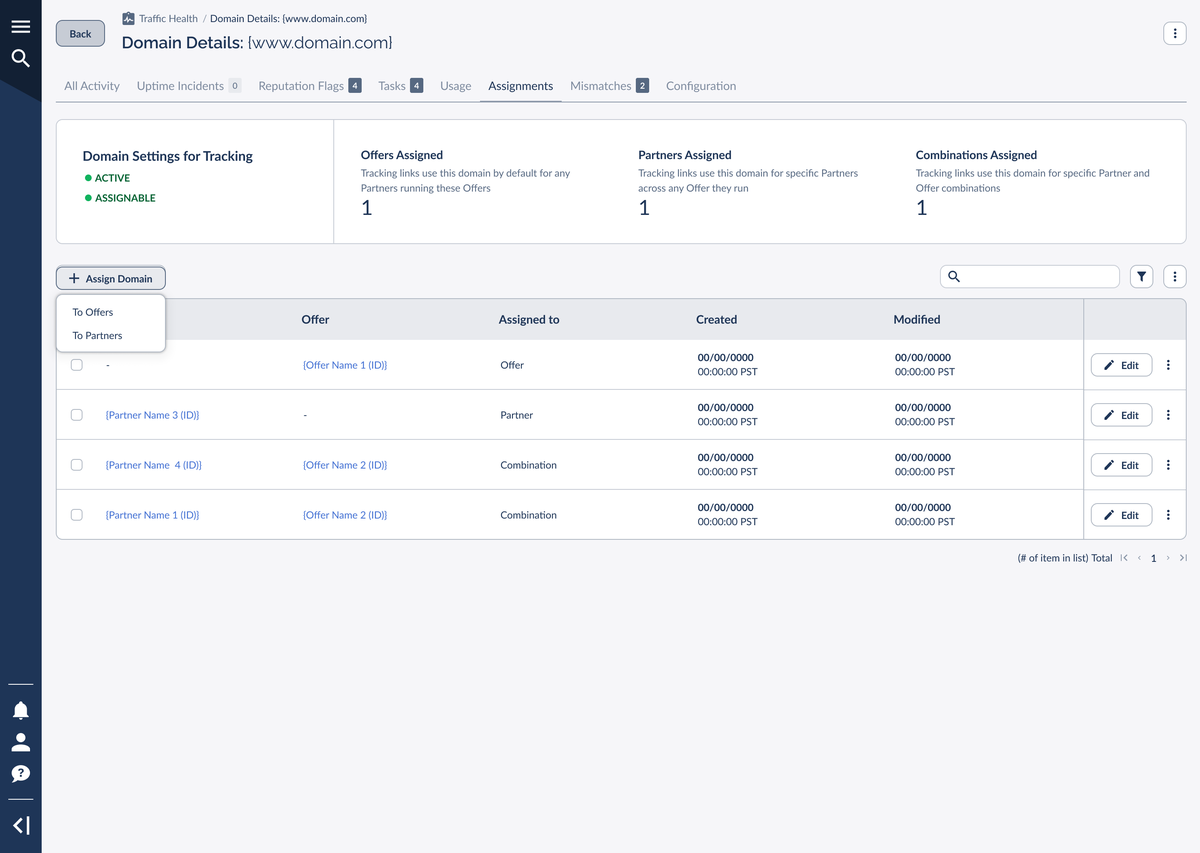Image resolution: width=1200 pixels, height=853 pixels.
Task: Collapse the sidebar with arrow icon
Action: 20,825
